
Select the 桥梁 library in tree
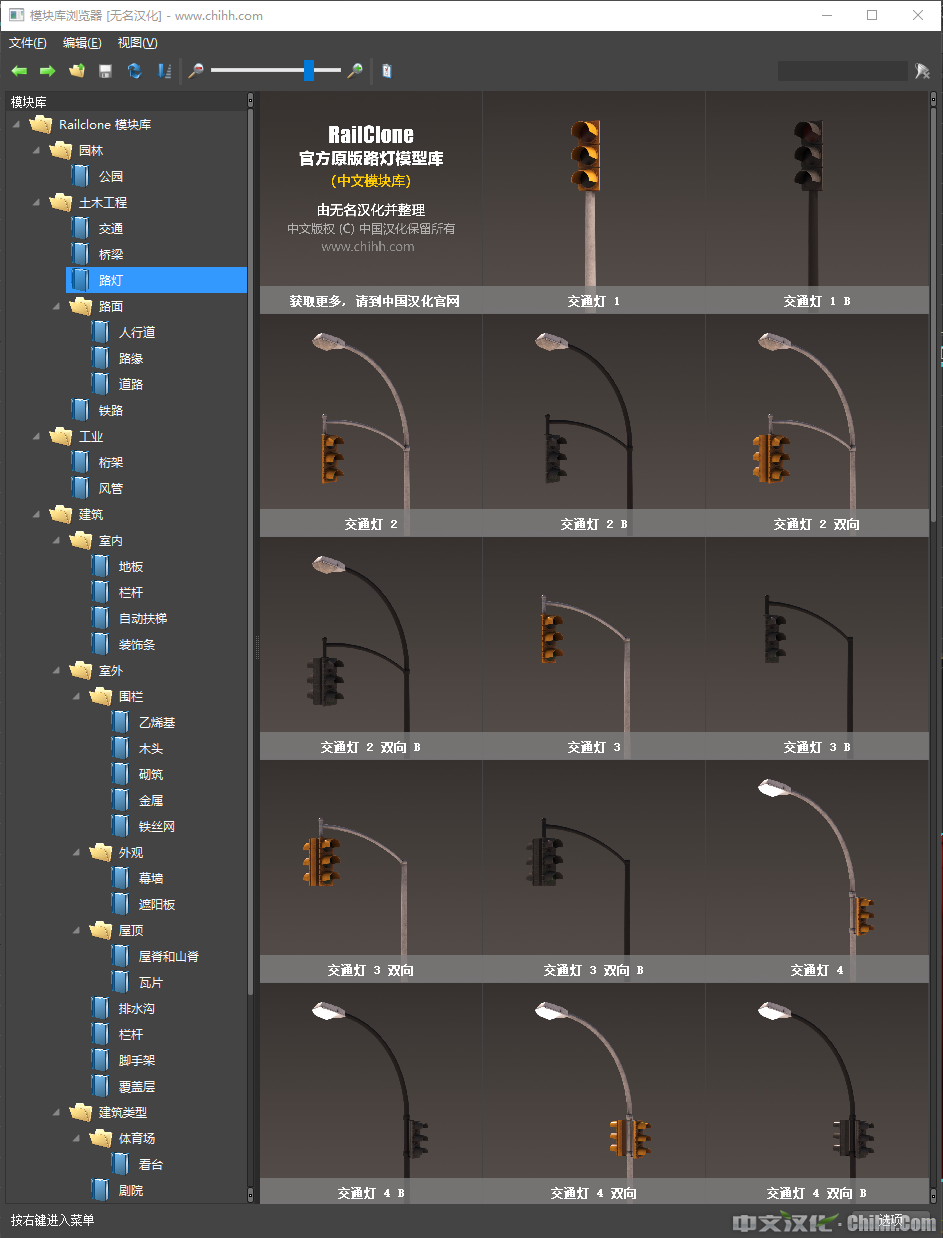click(x=111, y=254)
